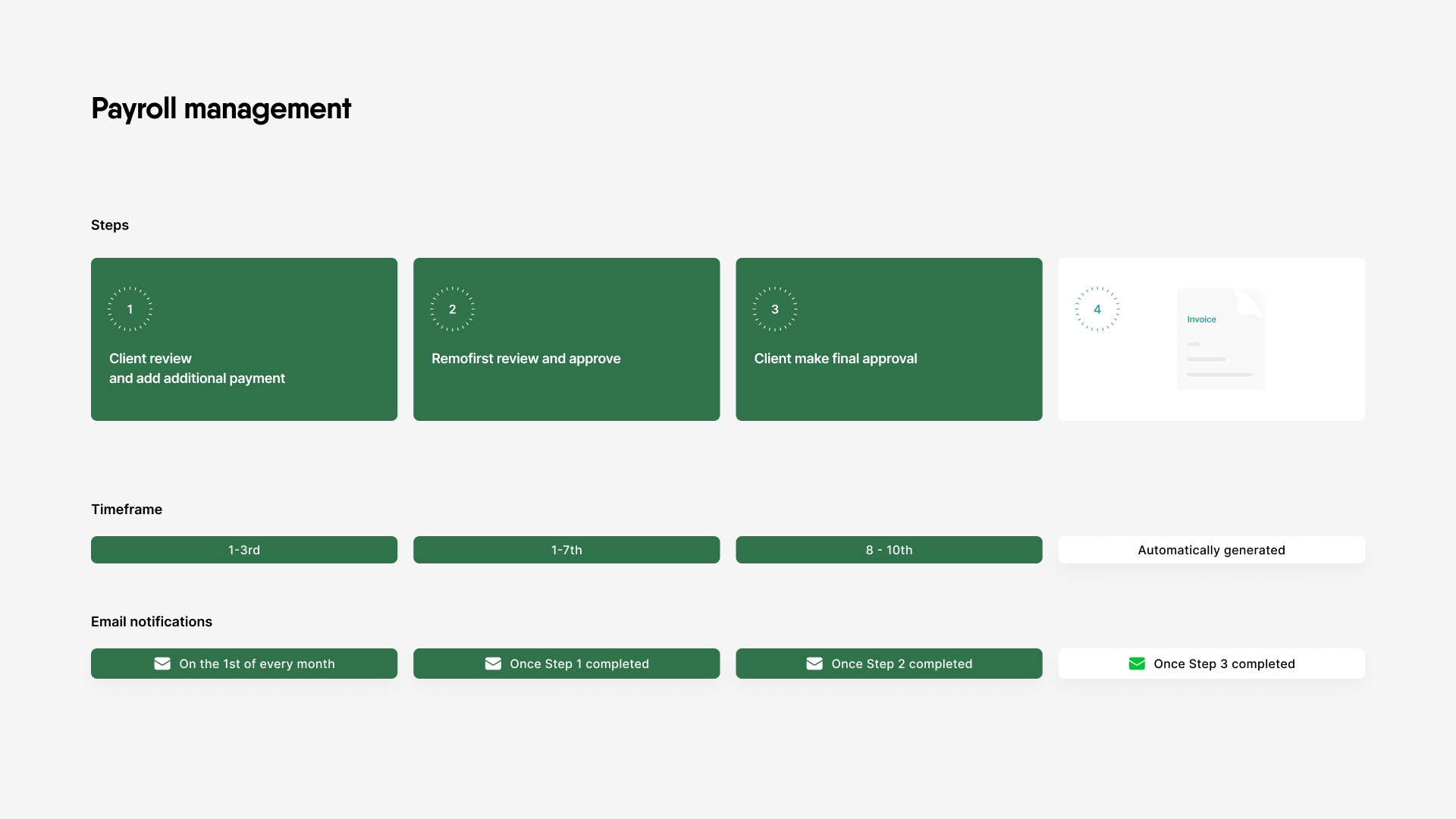Click envelope icon beside 'Once Step 1 completed'
The height and width of the screenshot is (819, 1456).
click(493, 664)
